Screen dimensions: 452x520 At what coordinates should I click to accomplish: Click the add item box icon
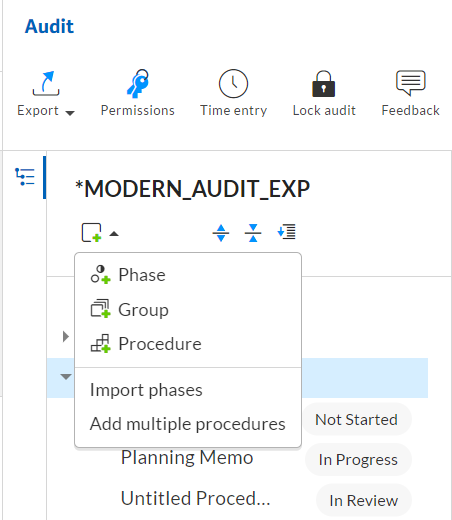(x=92, y=233)
